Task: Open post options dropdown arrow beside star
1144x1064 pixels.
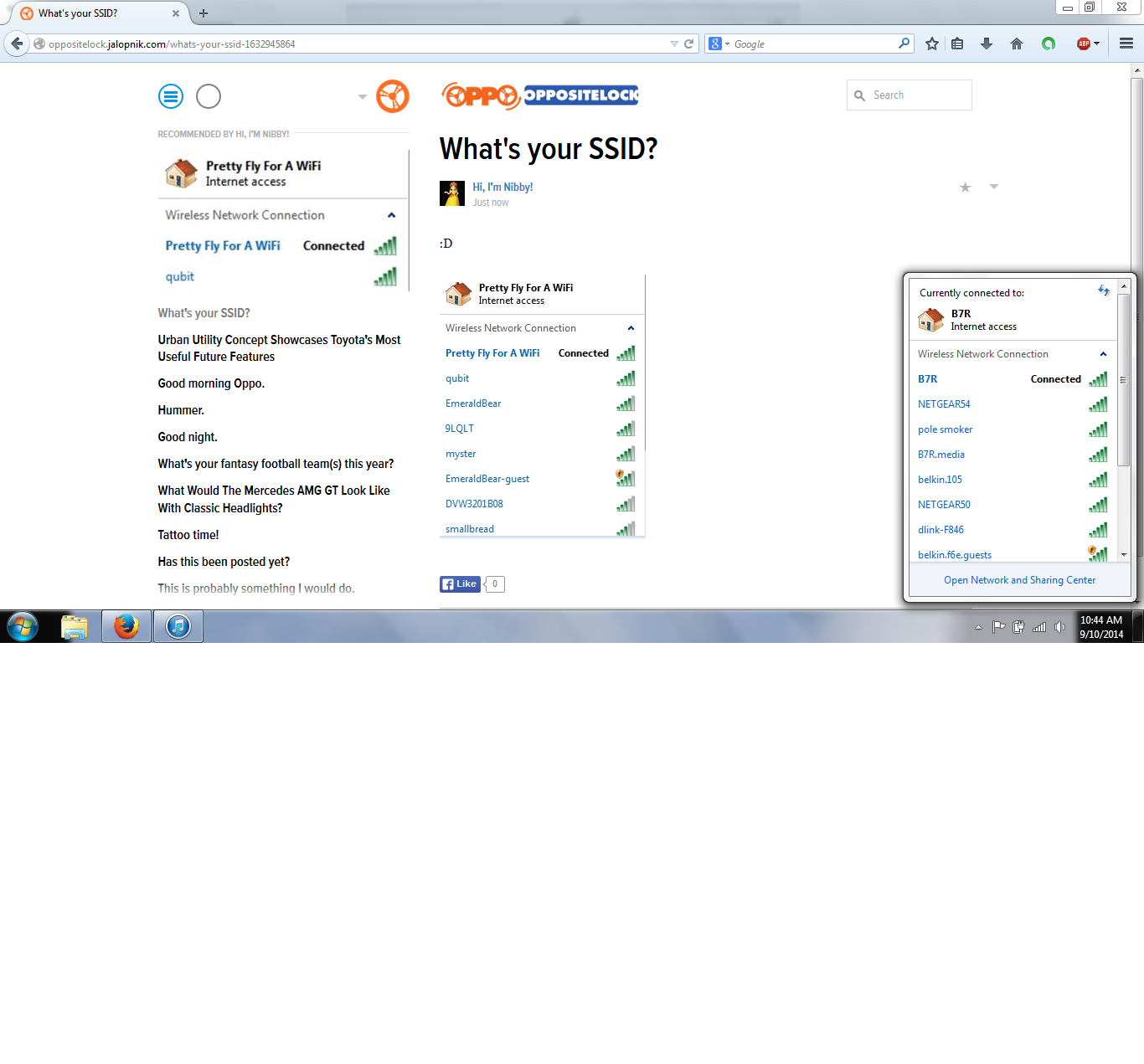Action: pyautogui.click(x=994, y=187)
